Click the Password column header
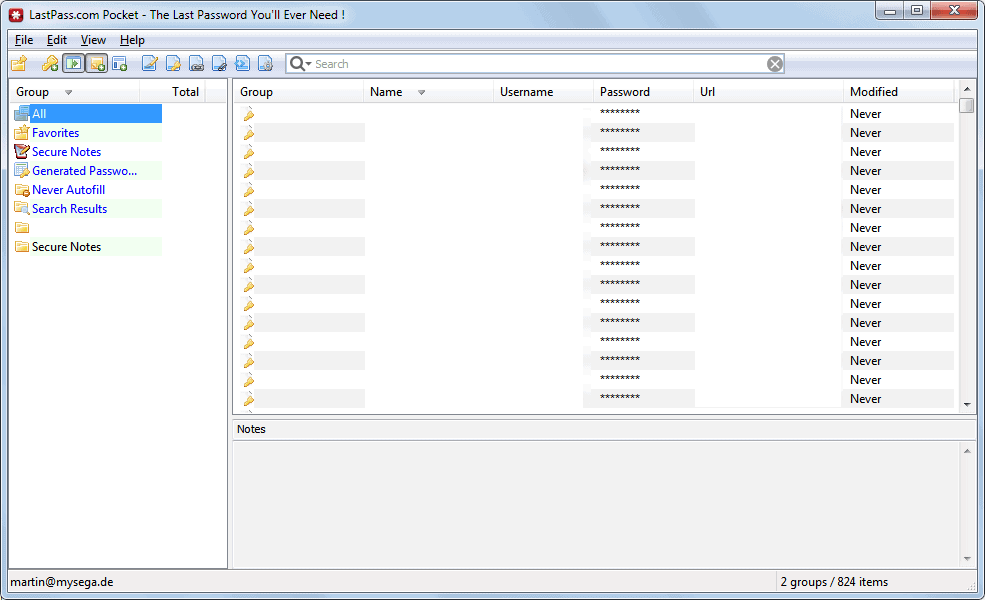 tap(643, 92)
